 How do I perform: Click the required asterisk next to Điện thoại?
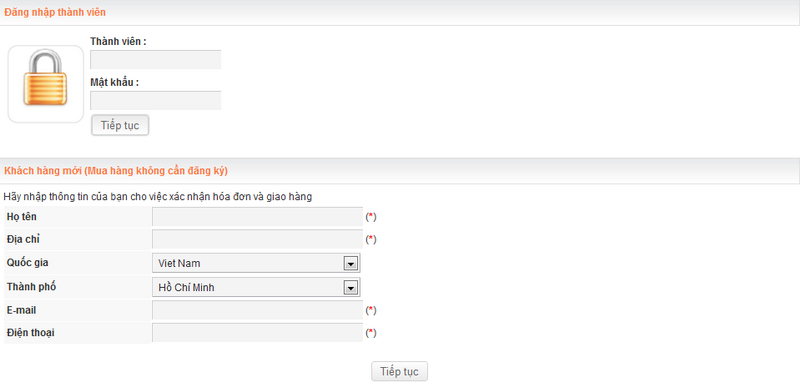pyautogui.click(x=371, y=333)
